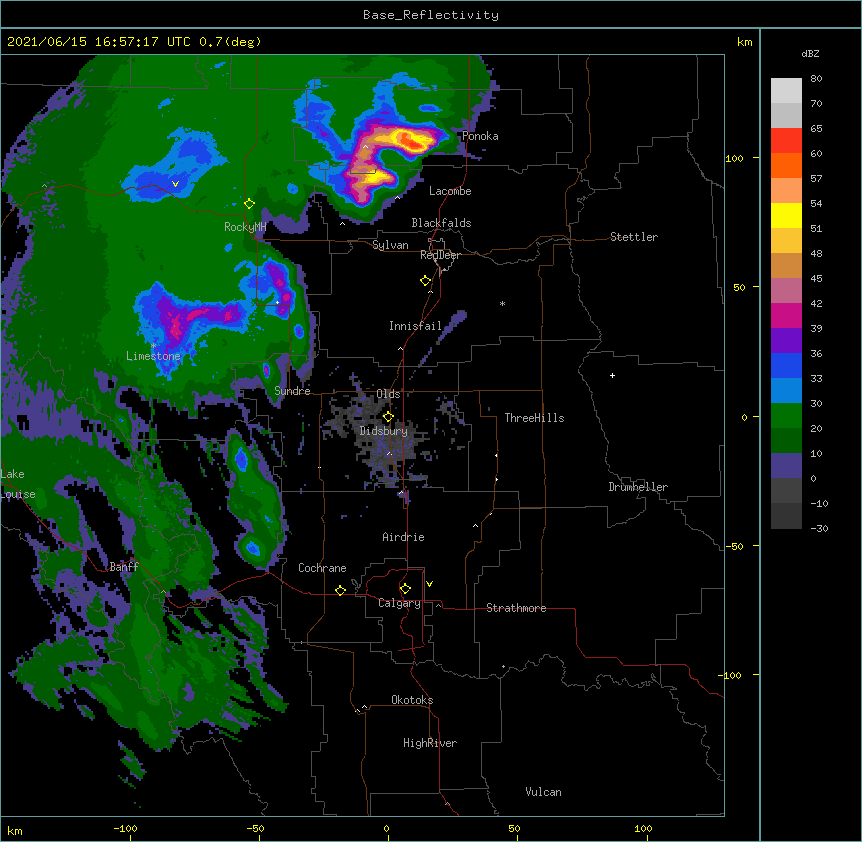The width and height of the screenshot is (862, 842).
Task: Click the light gray 80 dBZ legend swatch
Action: 786,91
